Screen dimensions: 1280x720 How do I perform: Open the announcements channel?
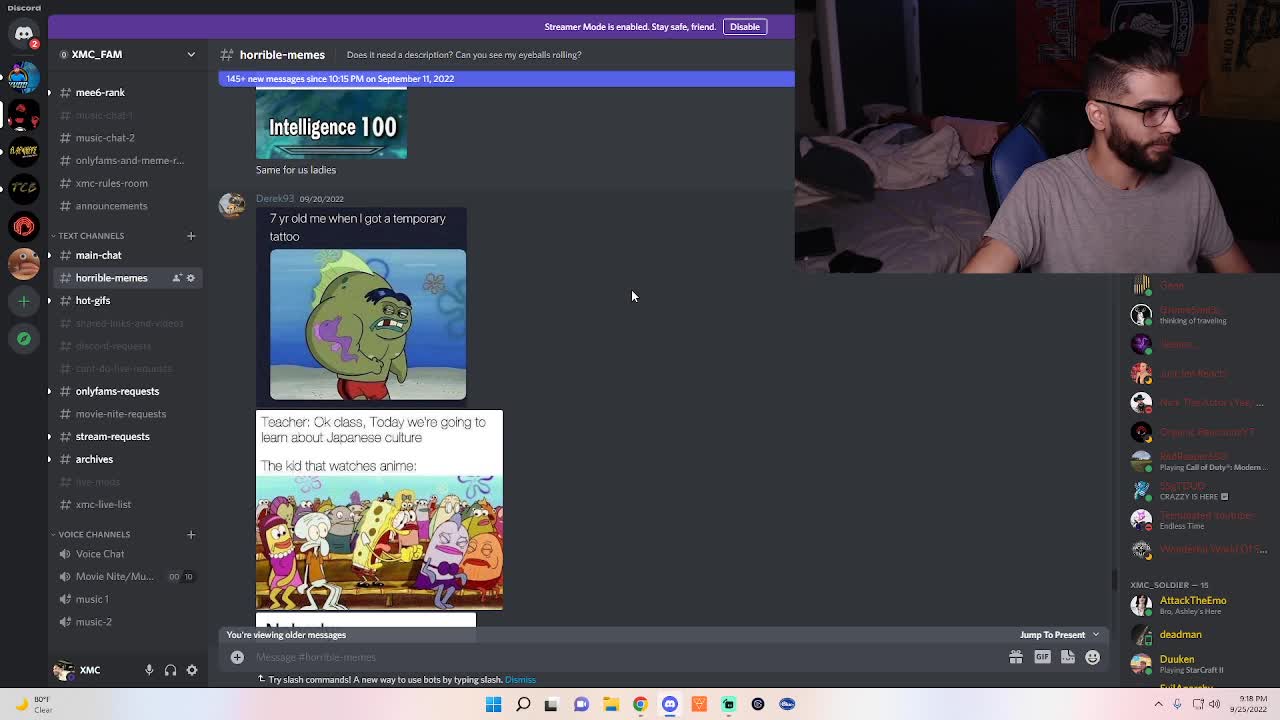[x=128, y=206]
